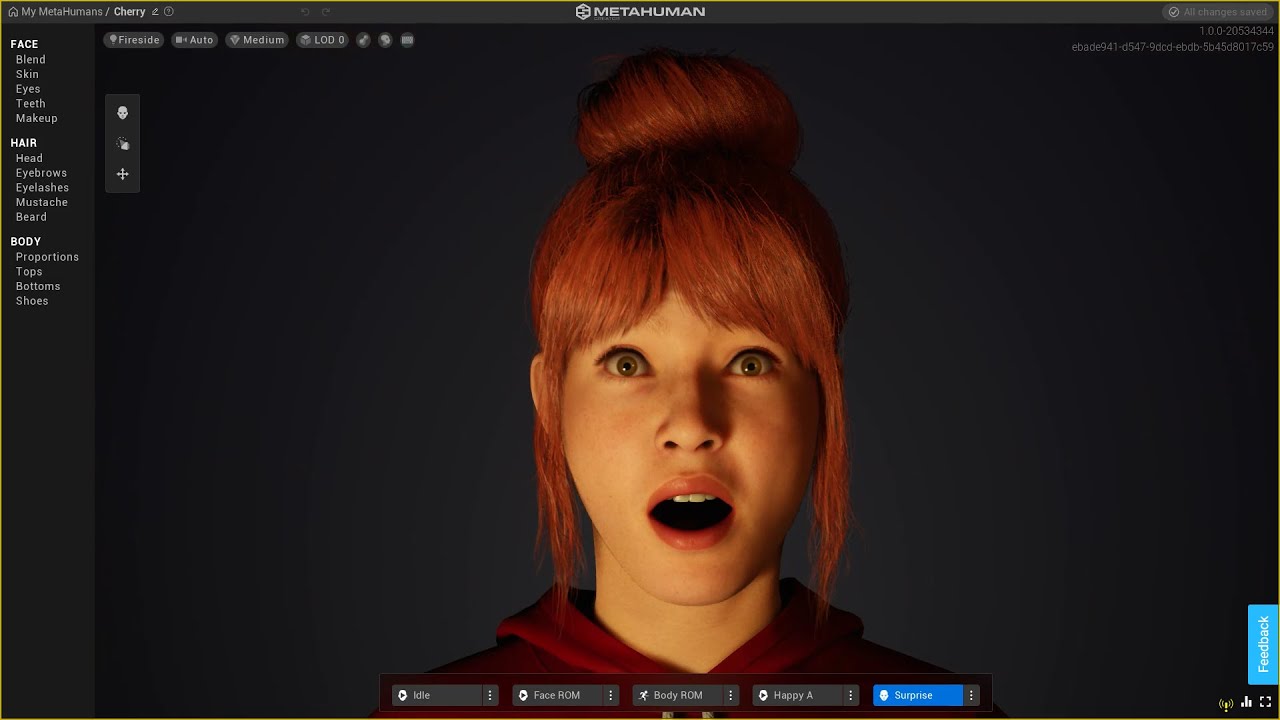Play the Body ROM animation
Viewport: 1280px width, 720px height.
677,695
